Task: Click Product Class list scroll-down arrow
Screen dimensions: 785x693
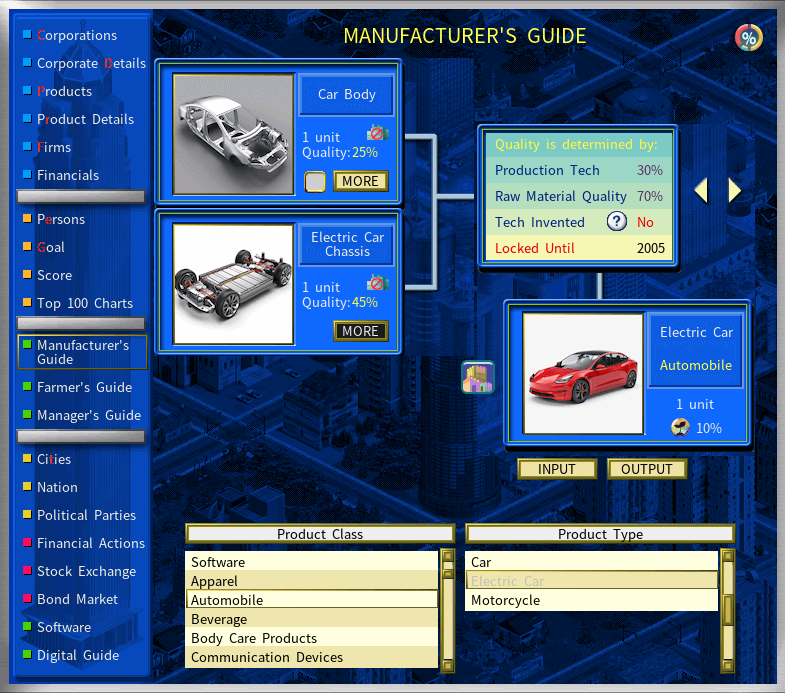Action: 448,665
